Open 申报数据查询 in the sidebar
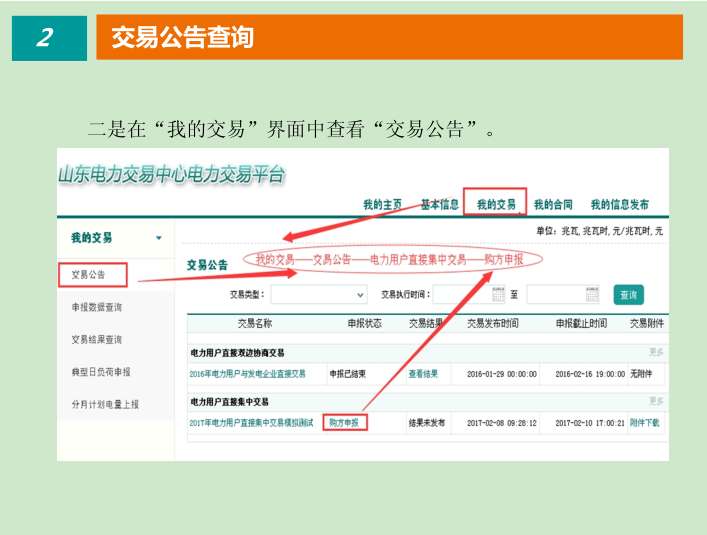This screenshot has height=535, width=707. click(96, 307)
